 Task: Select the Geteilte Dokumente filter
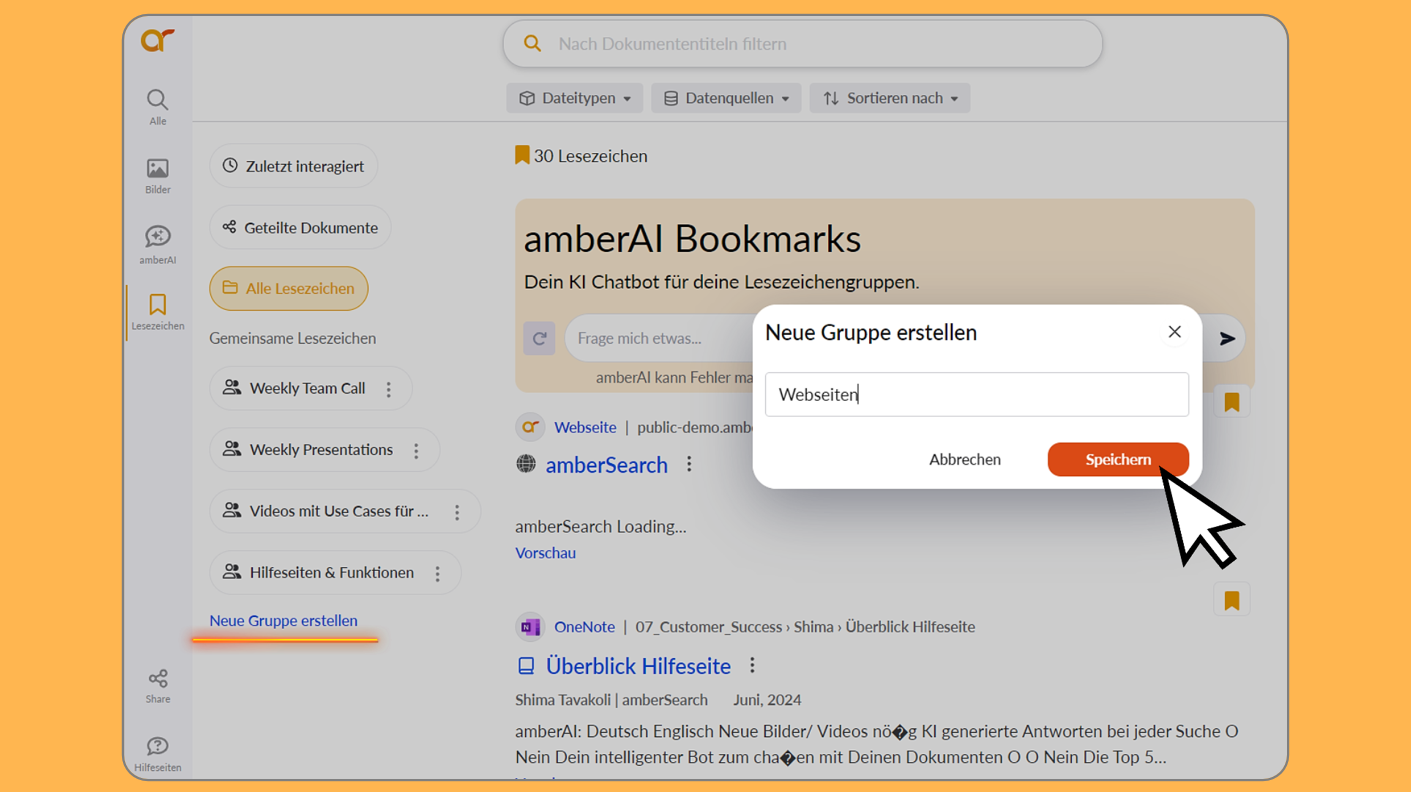[300, 227]
